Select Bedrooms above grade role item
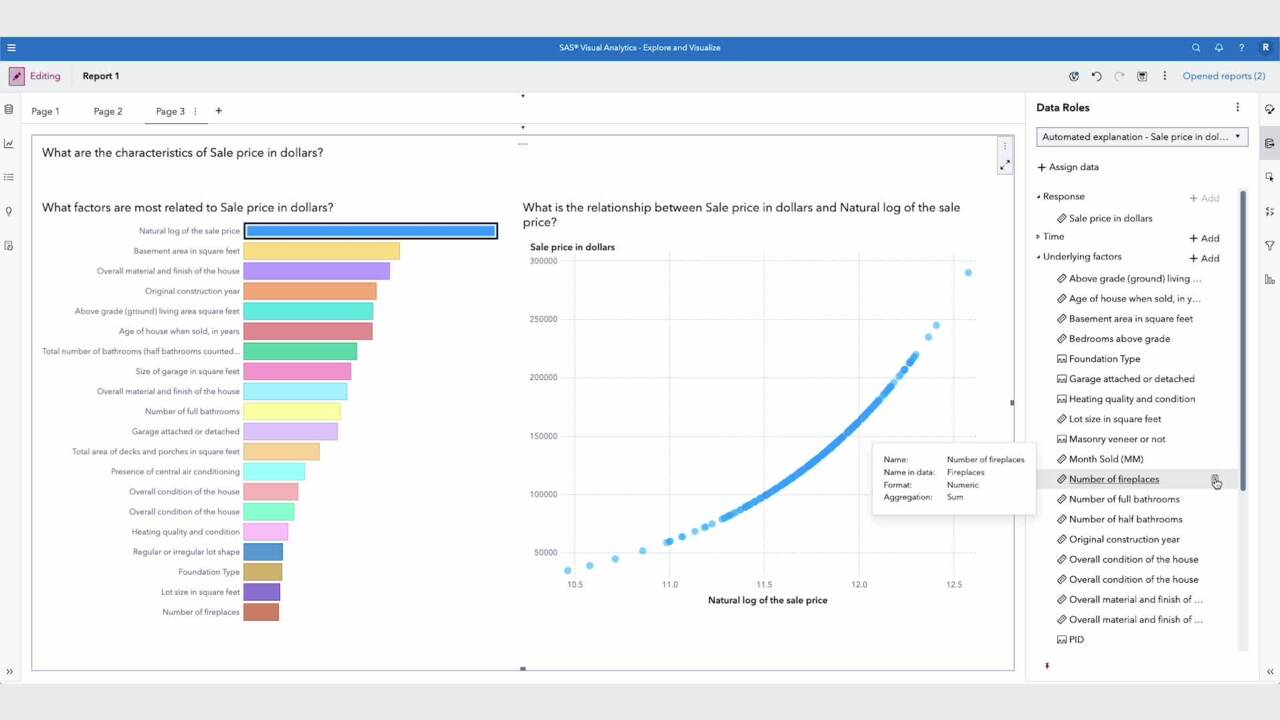The image size is (1280, 720). [1119, 339]
